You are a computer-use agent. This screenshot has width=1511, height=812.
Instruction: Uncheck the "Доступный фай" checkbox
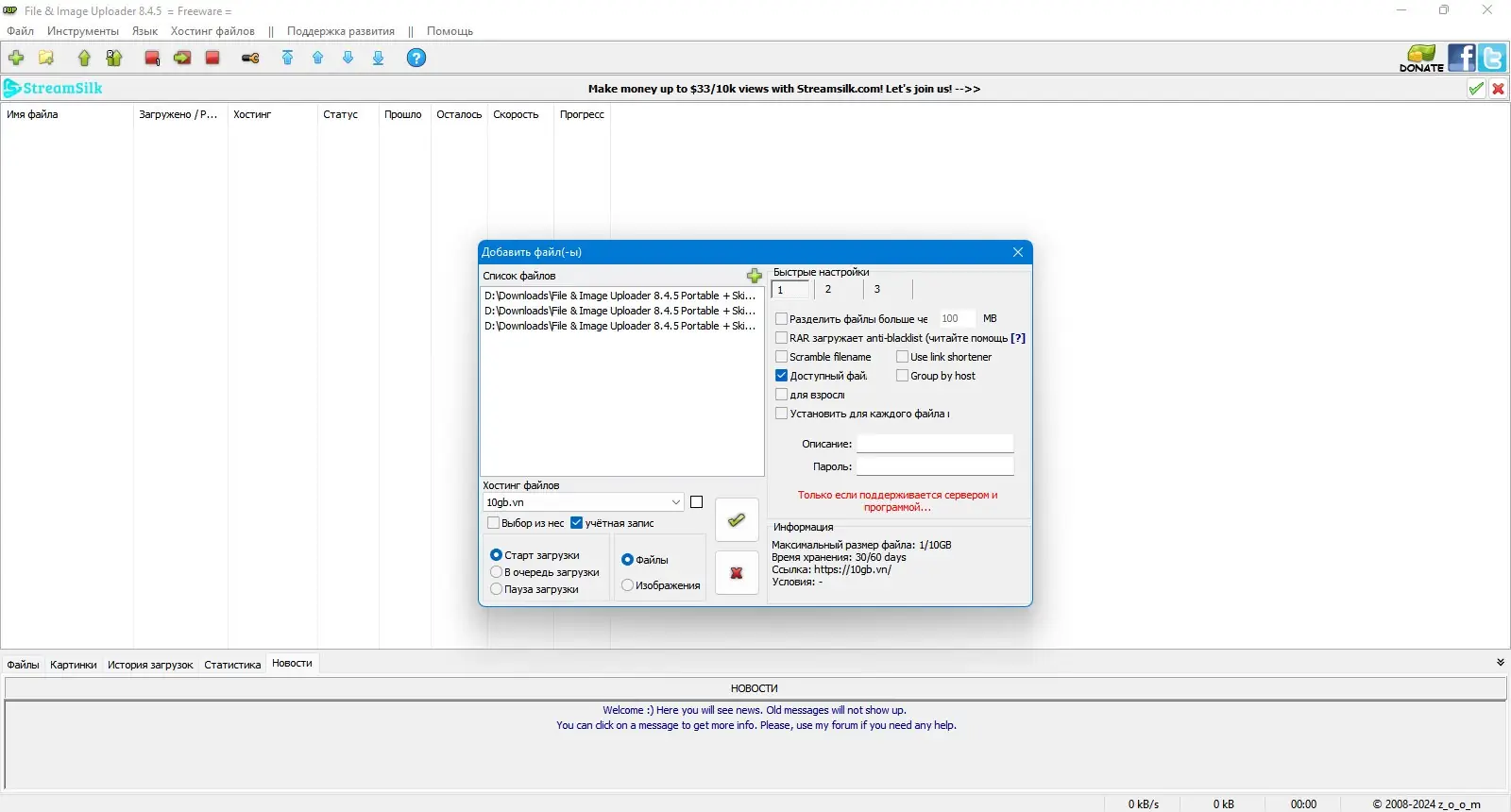tap(781, 376)
